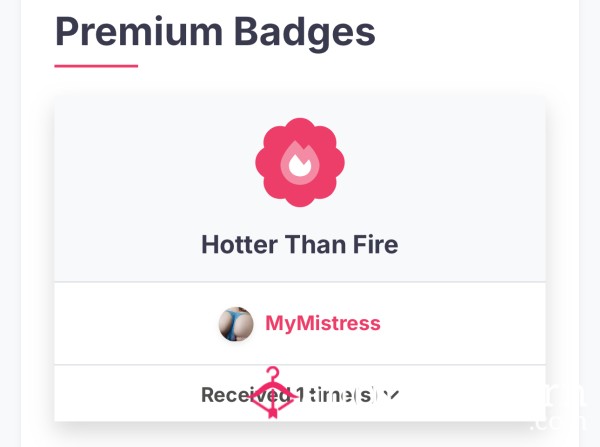Open the MyMistress profile link
The width and height of the screenshot is (600, 447).
[x=323, y=323]
